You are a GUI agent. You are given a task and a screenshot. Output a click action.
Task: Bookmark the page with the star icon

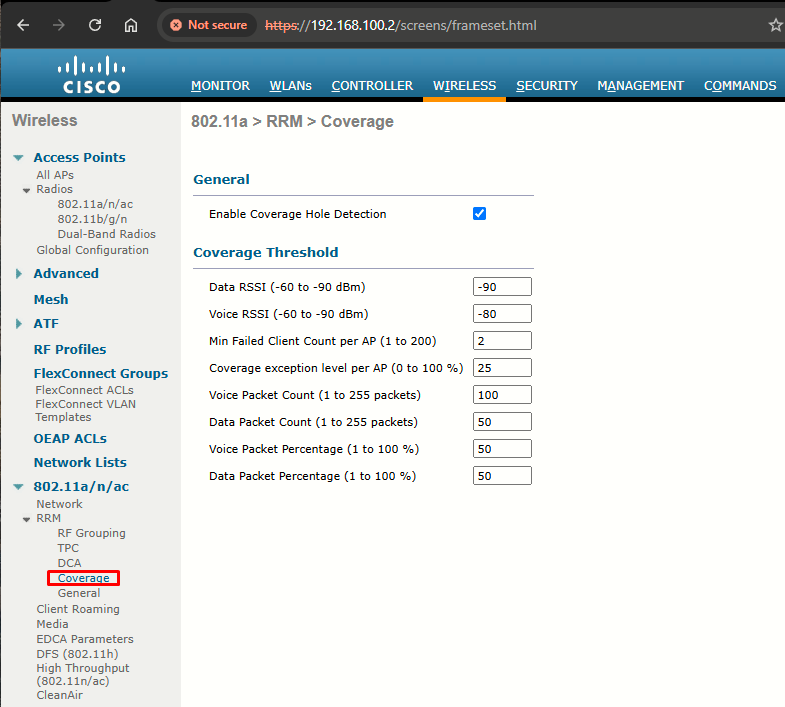[775, 25]
